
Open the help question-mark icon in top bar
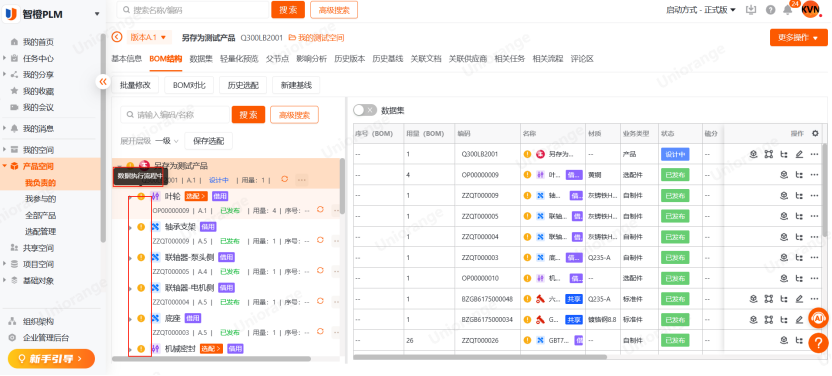point(770,10)
